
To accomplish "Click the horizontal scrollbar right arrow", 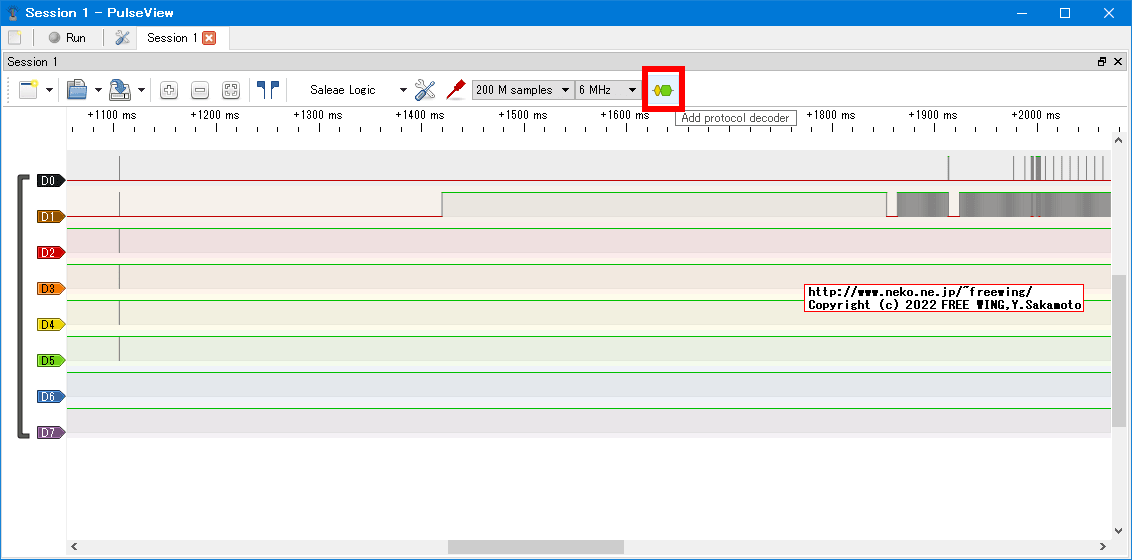I will (x=1102, y=546).
